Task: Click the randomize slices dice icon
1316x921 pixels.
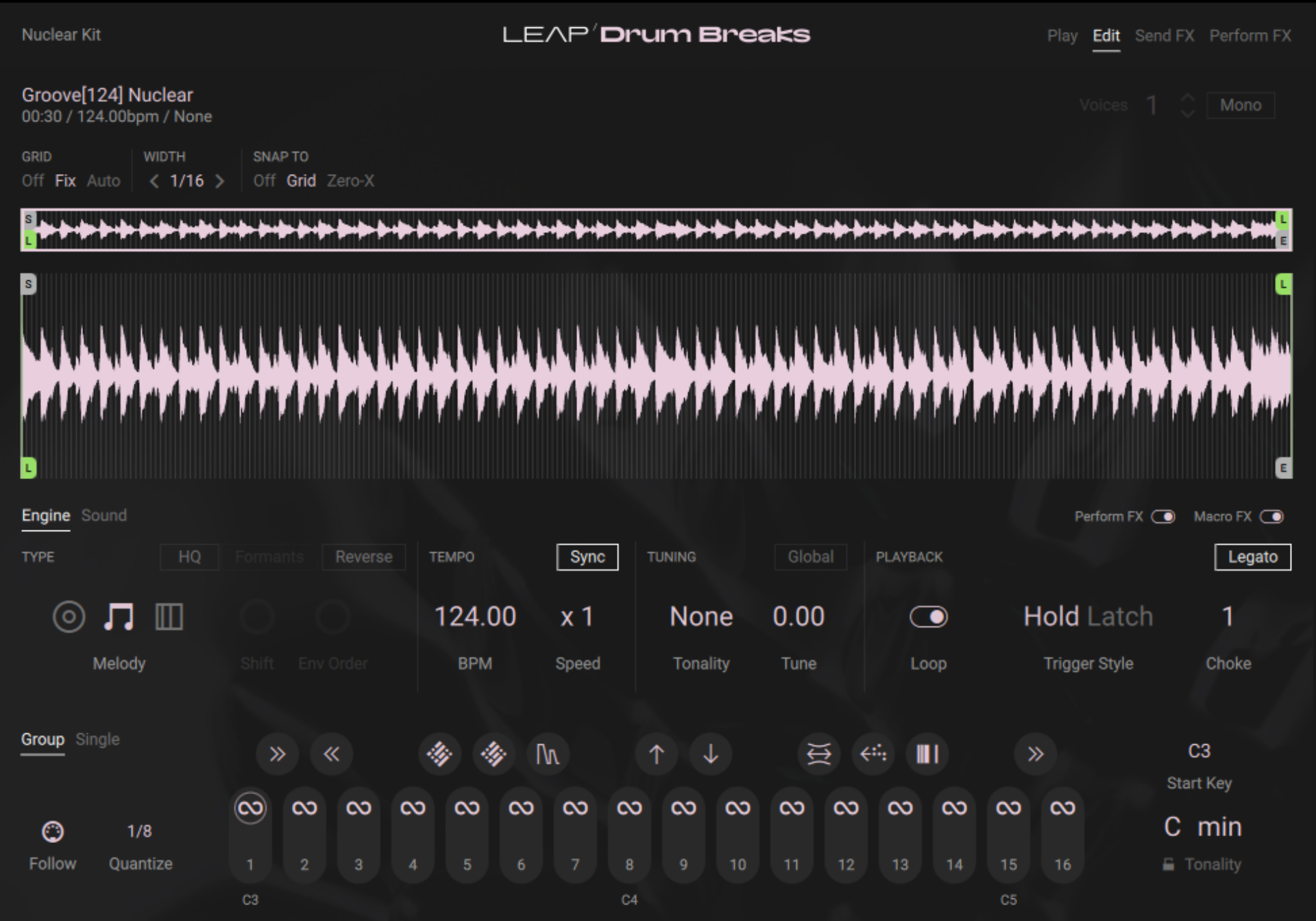Action: pos(439,754)
